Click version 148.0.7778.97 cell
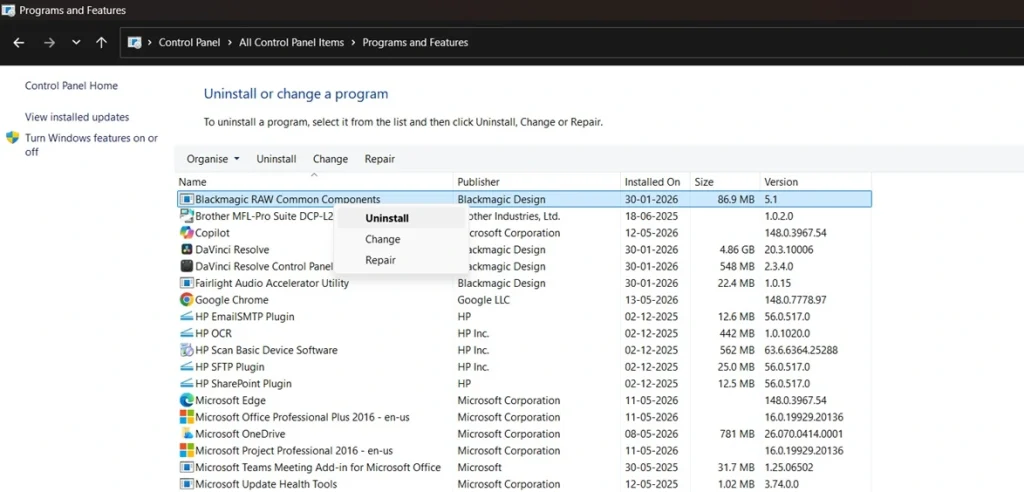This screenshot has height=492, width=1024. point(795,300)
